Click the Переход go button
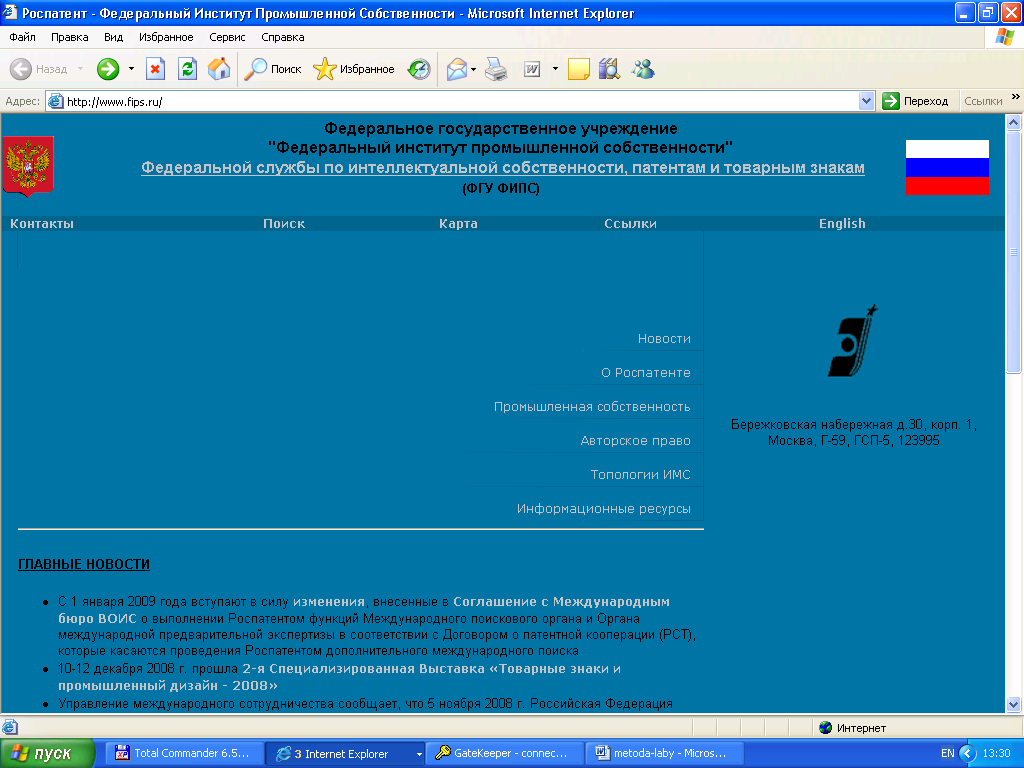 pyautogui.click(x=916, y=101)
